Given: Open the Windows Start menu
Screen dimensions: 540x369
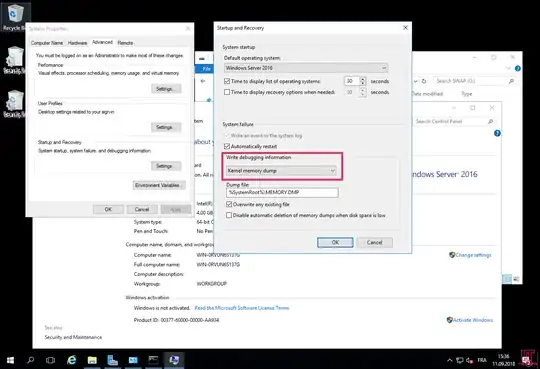Looking at the screenshot, I should tap(10, 360).
